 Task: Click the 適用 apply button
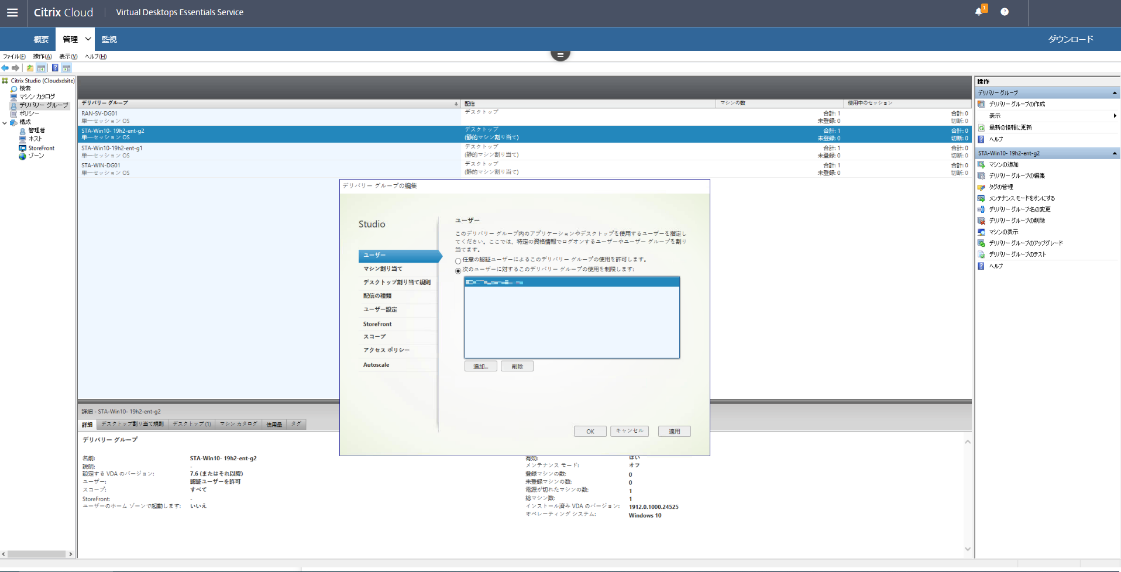[674, 432]
